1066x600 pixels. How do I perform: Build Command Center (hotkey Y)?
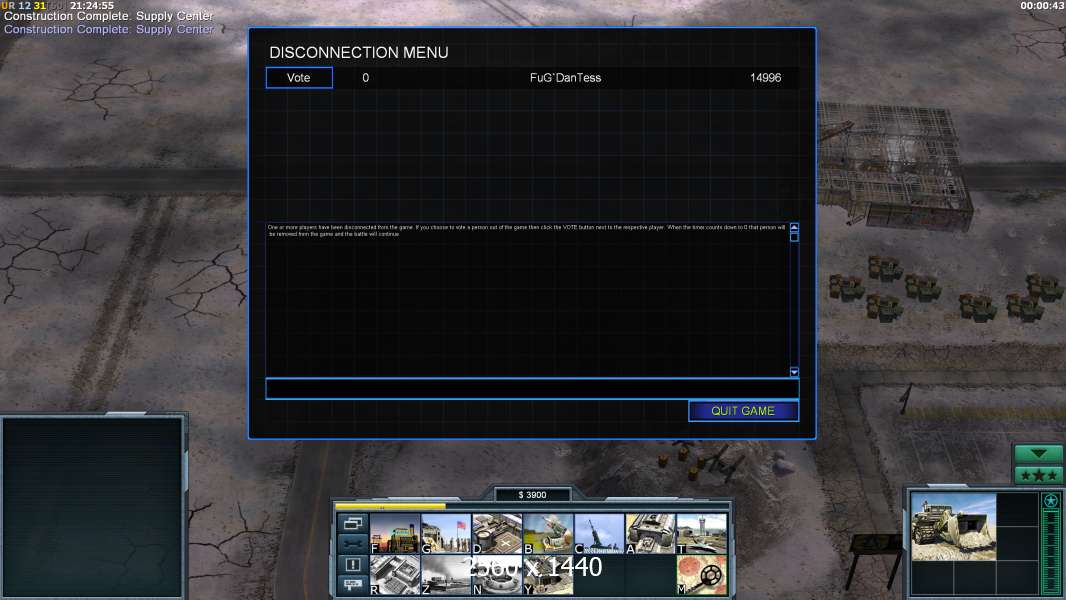tap(548, 575)
